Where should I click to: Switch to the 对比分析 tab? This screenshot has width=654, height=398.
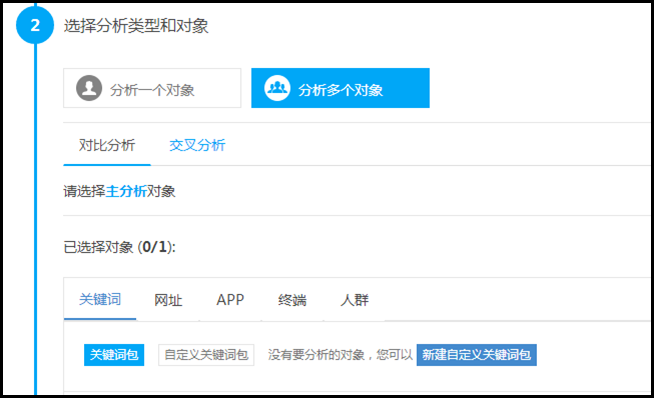(107, 145)
